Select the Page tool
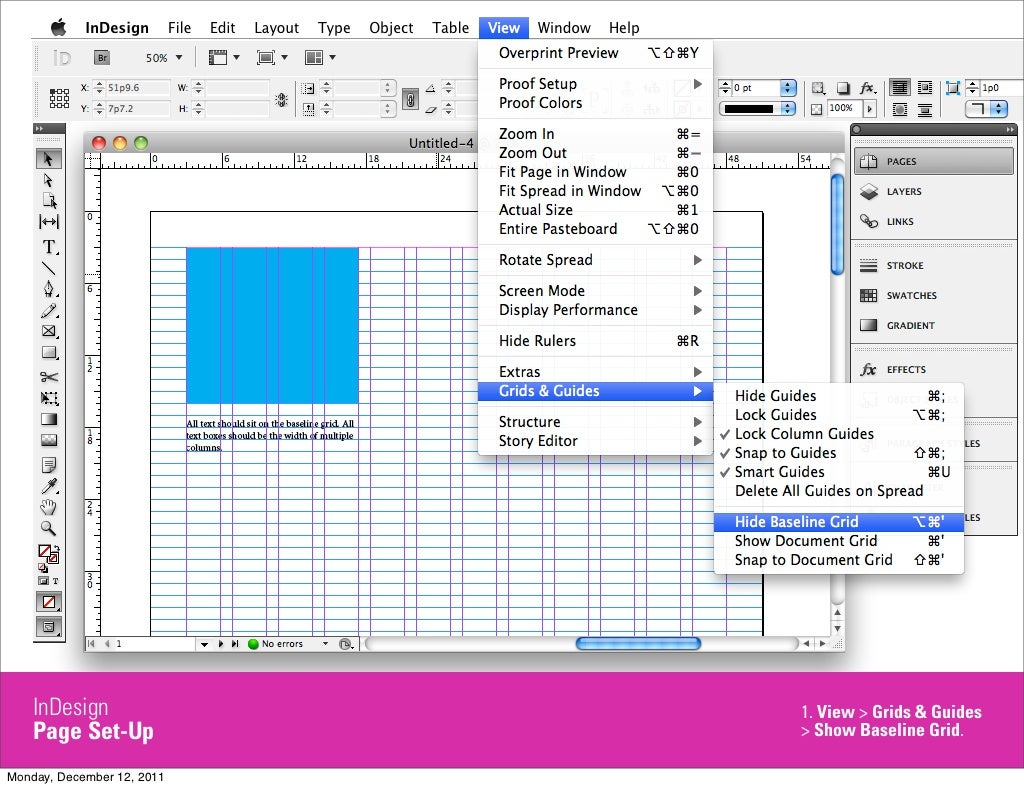Image resolution: width=1024 pixels, height=788 pixels. pyautogui.click(x=49, y=200)
